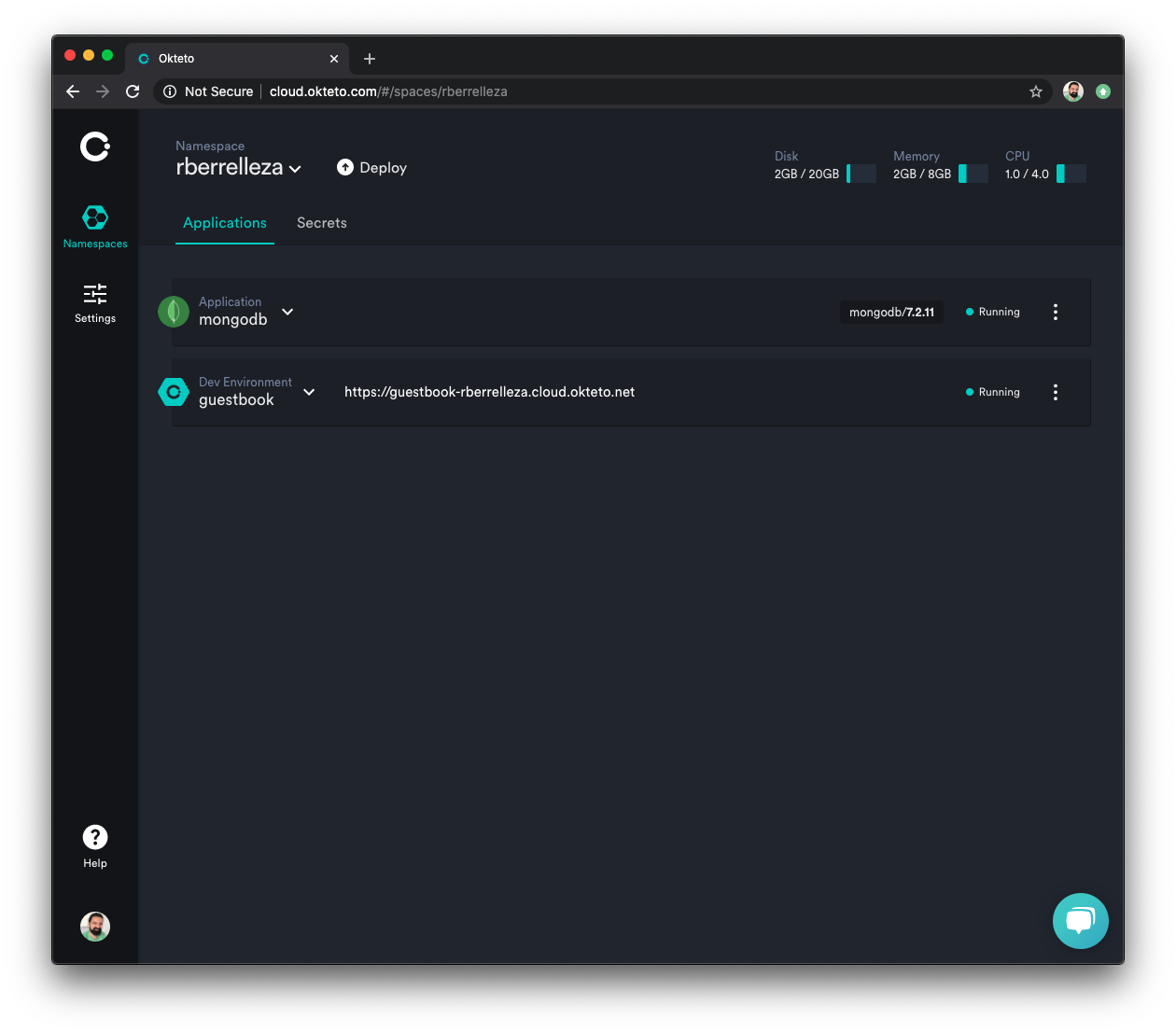Viewport: 1176px width, 1033px height.
Task: Click the guestbook Running status
Action: click(x=993, y=392)
